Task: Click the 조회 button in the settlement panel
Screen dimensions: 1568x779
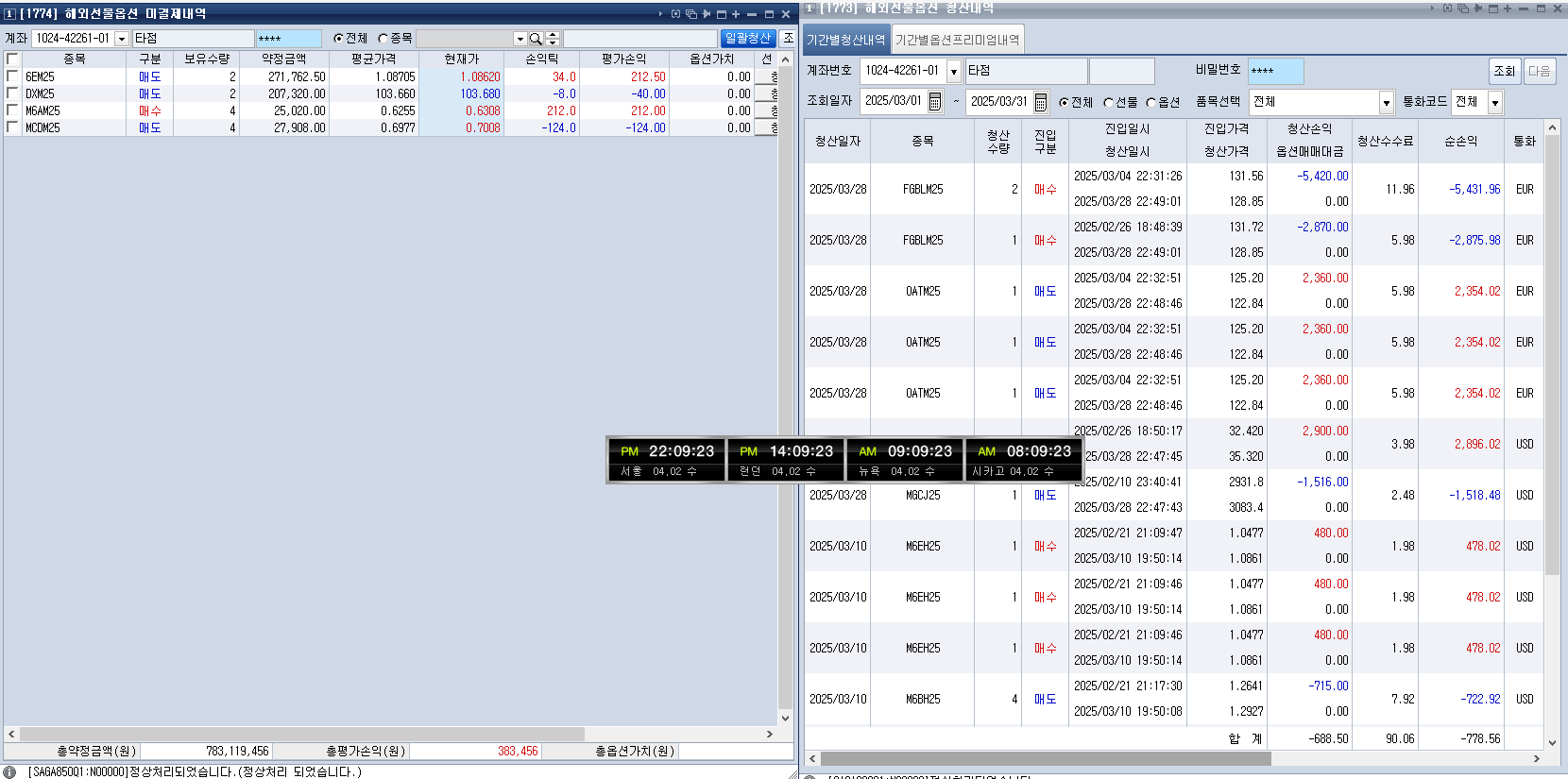Action: coord(1504,71)
